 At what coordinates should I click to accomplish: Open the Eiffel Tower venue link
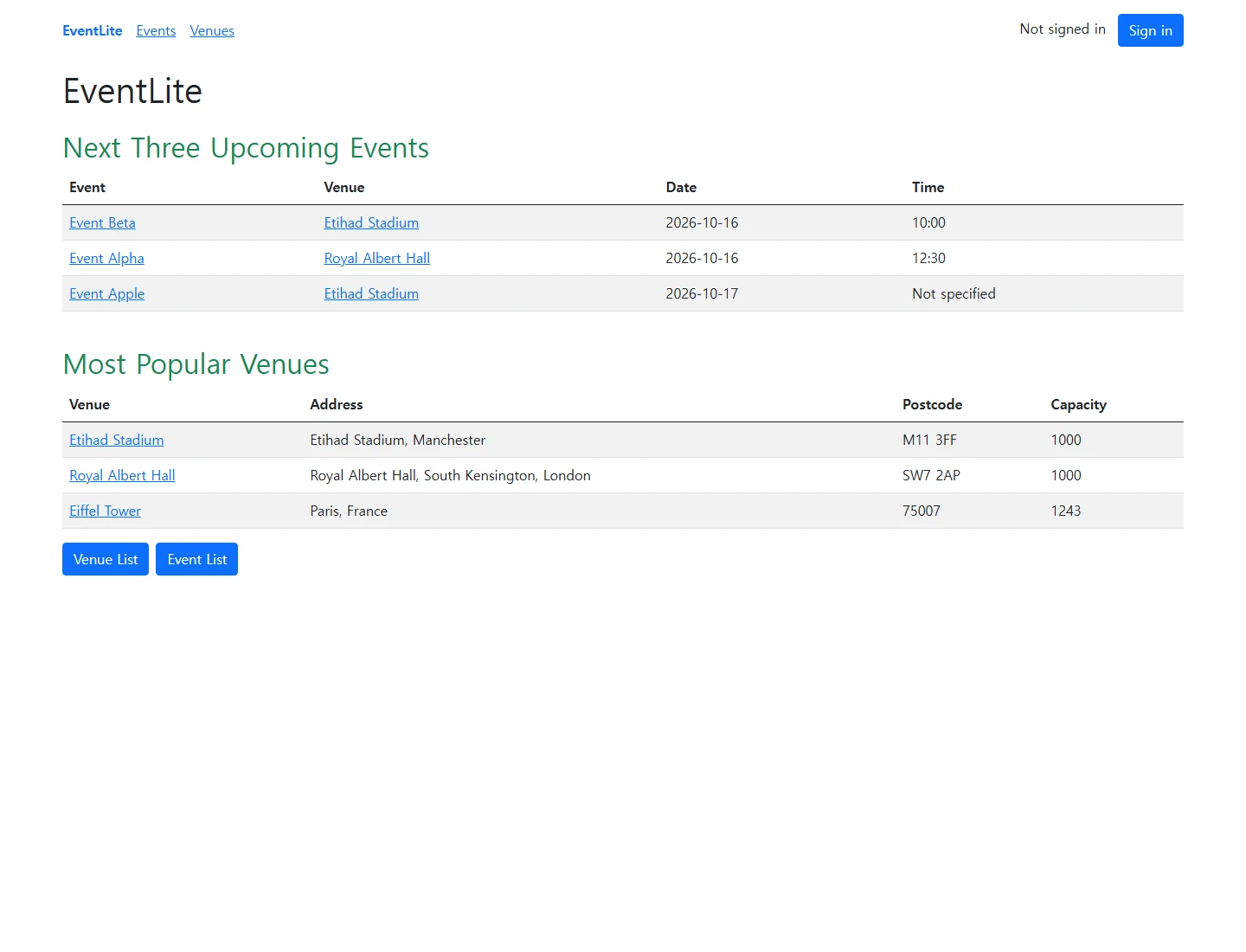(105, 511)
